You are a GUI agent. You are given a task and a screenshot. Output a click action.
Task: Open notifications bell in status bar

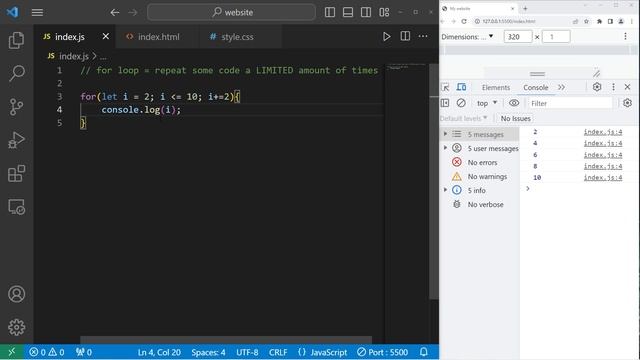(x=424, y=352)
